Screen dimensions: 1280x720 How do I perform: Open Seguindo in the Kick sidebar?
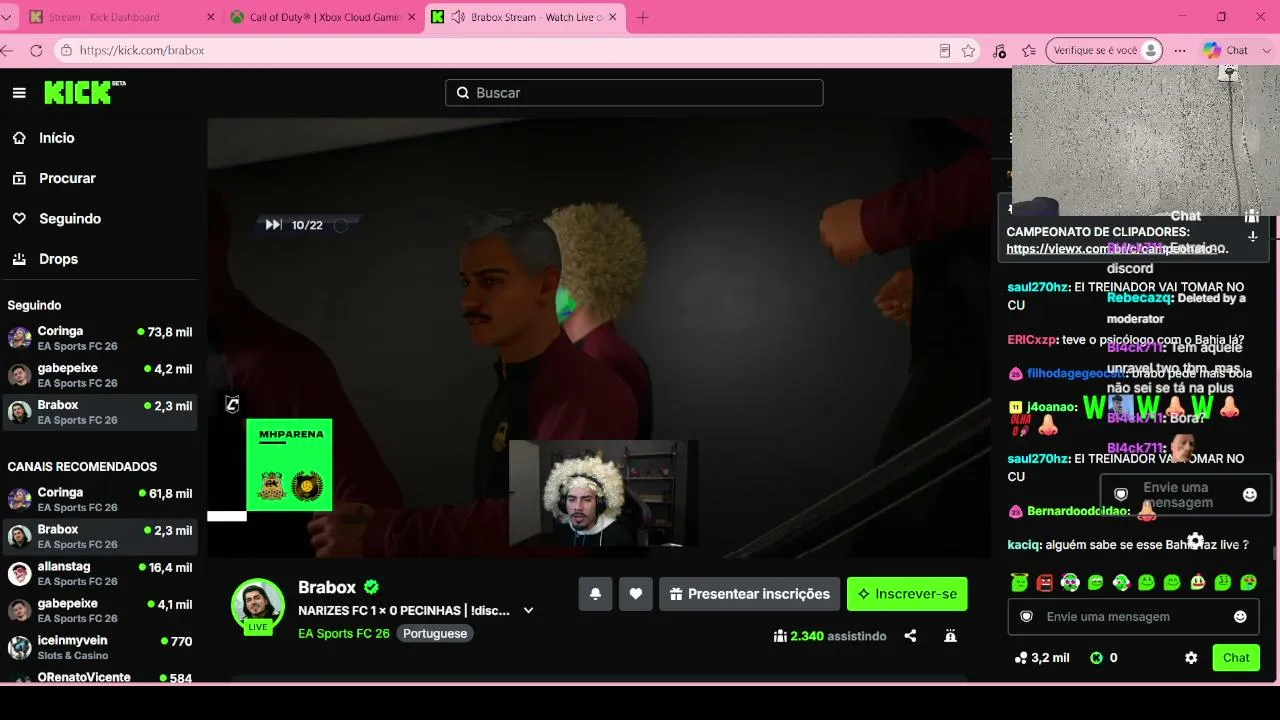coord(70,218)
